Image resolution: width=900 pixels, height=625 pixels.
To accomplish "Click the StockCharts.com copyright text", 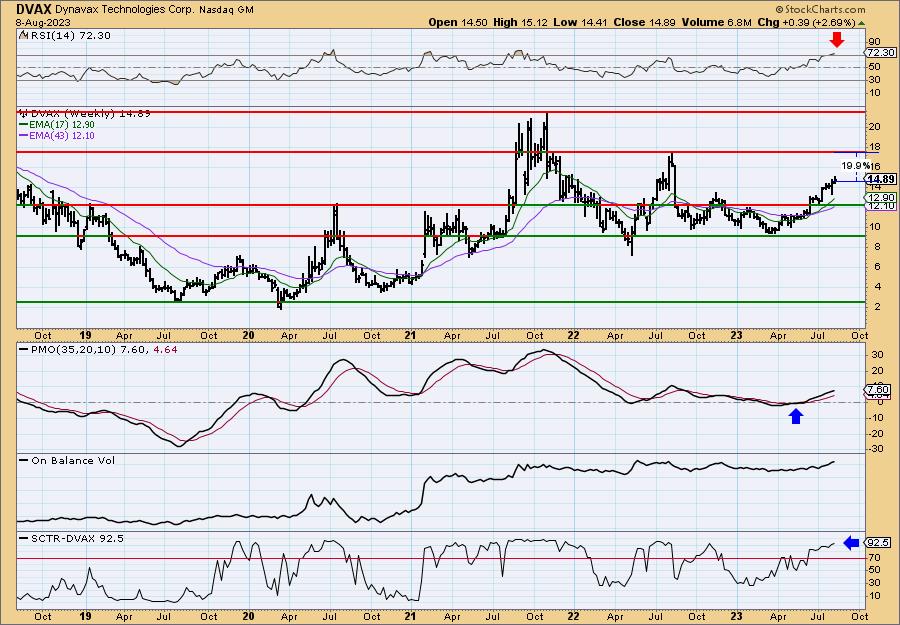I will [x=820, y=9].
